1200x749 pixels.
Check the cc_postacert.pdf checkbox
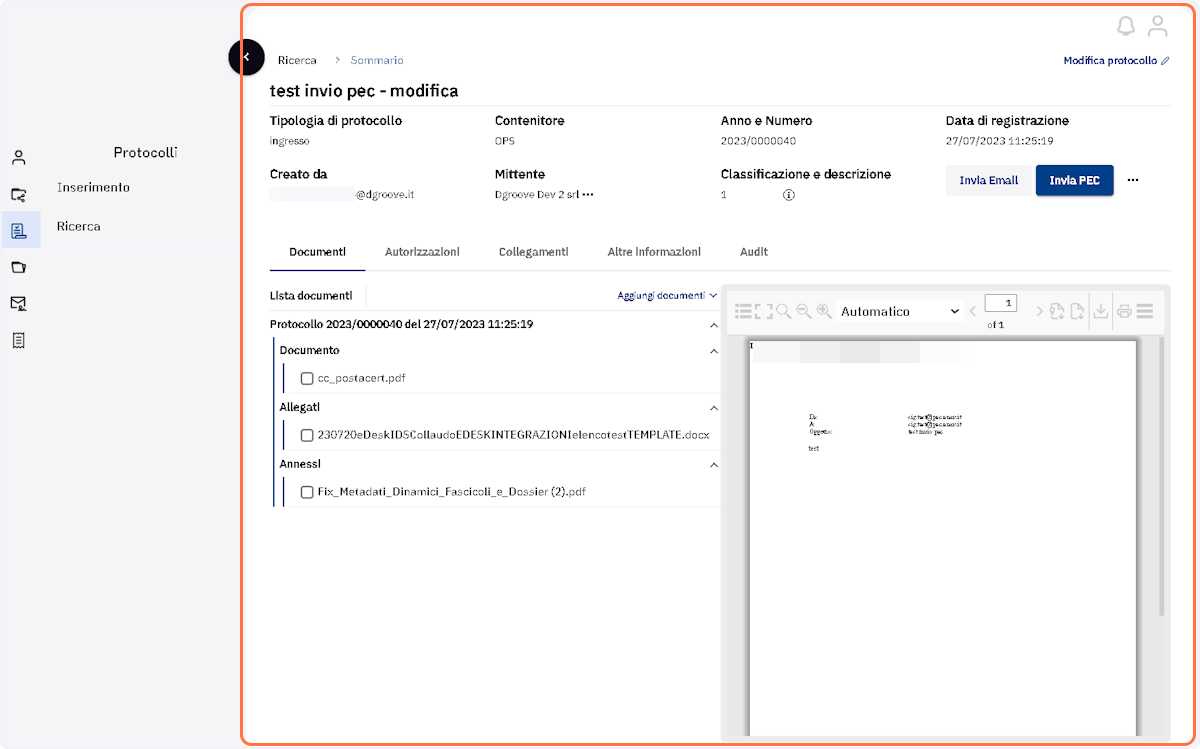coord(307,379)
